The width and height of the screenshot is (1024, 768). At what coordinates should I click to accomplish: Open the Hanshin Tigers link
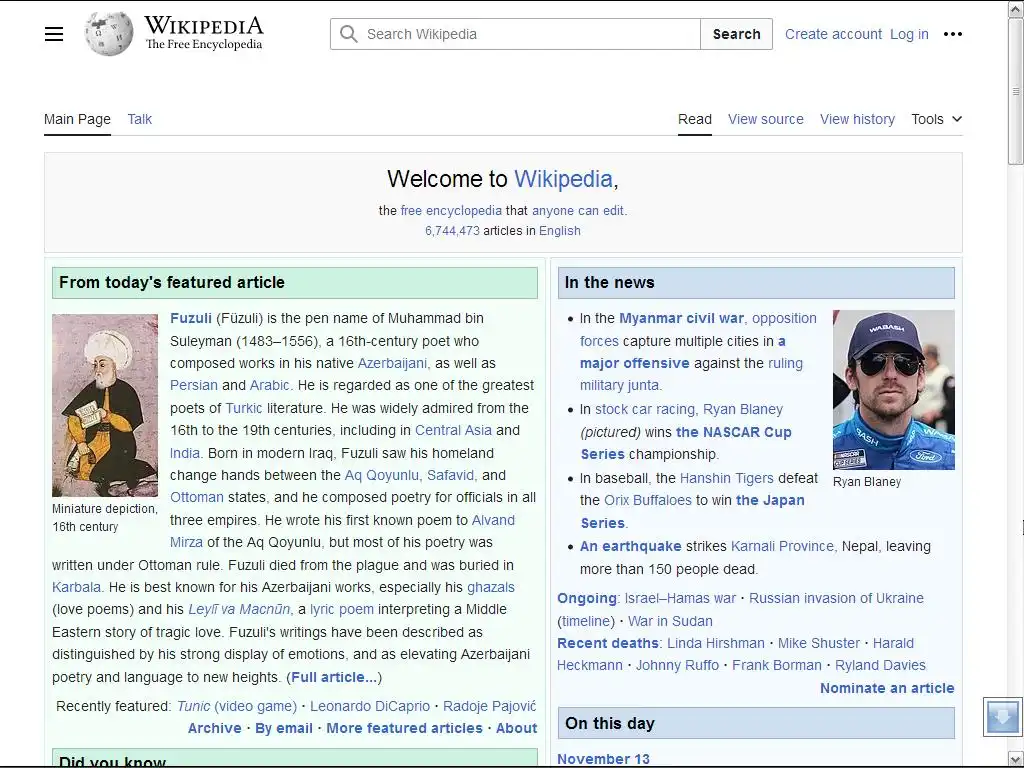[726, 478]
